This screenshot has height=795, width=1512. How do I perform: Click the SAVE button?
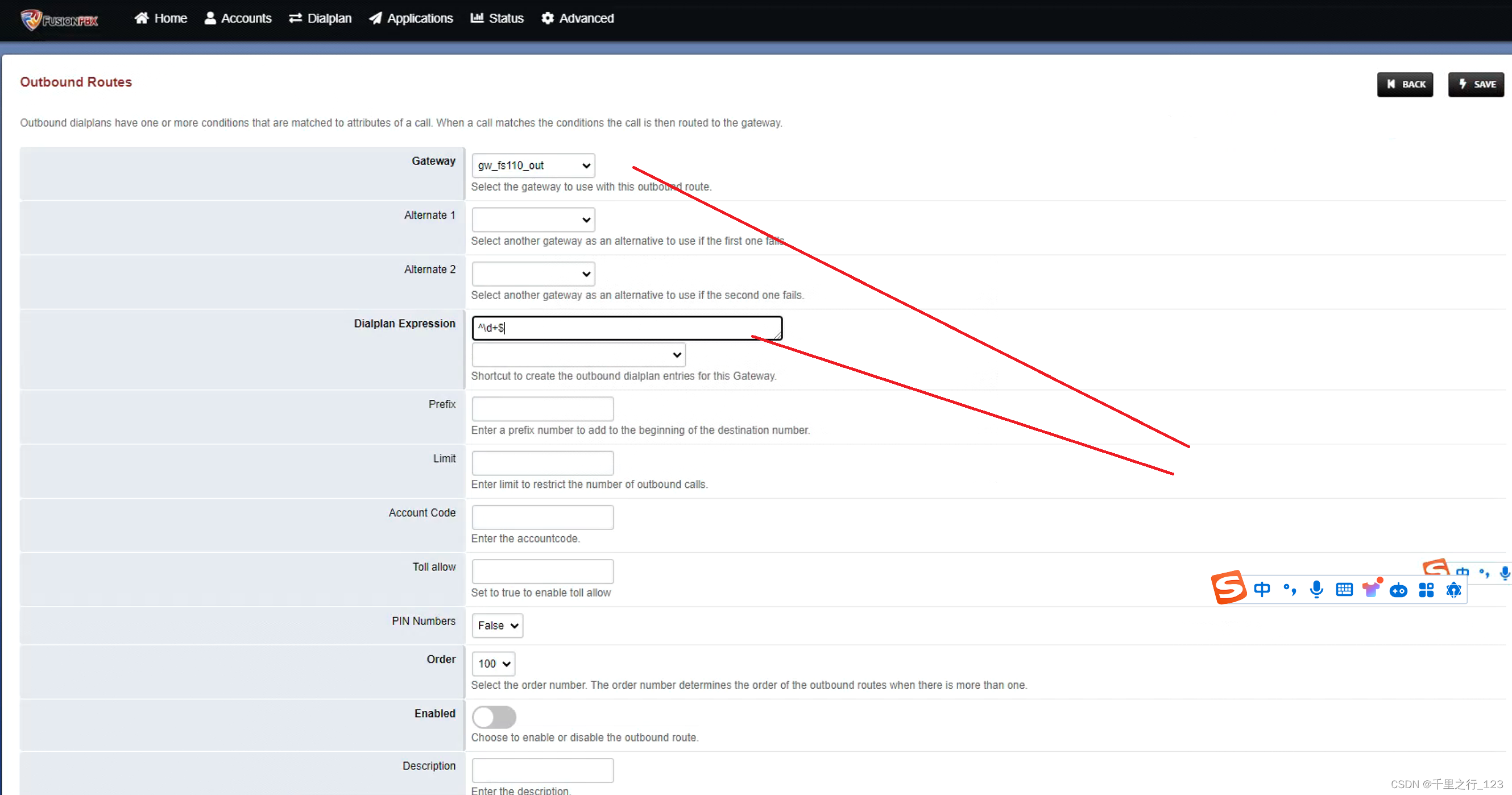1476,85
